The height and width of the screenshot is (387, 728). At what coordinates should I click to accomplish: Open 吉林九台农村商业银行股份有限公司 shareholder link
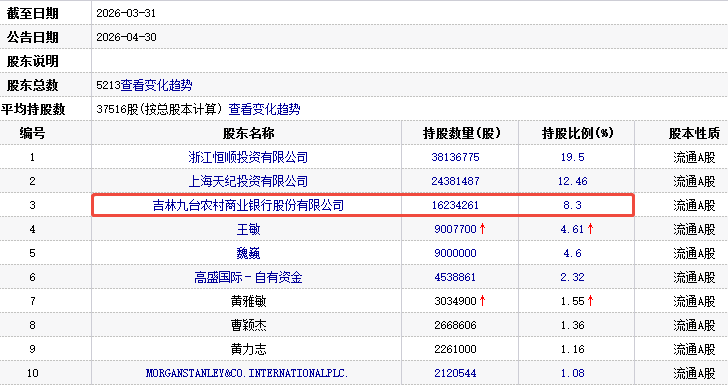tap(248, 205)
